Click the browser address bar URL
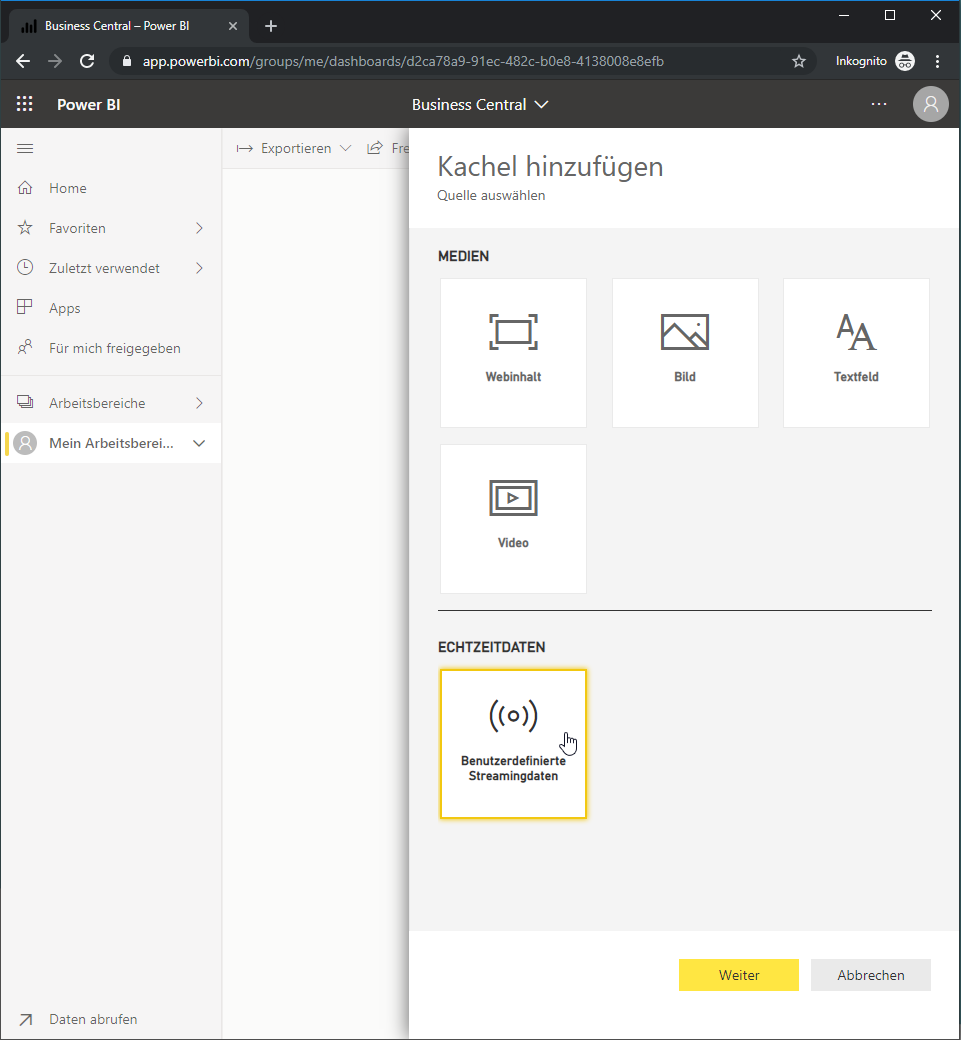The image size is (961, 1040). point(403,61)
